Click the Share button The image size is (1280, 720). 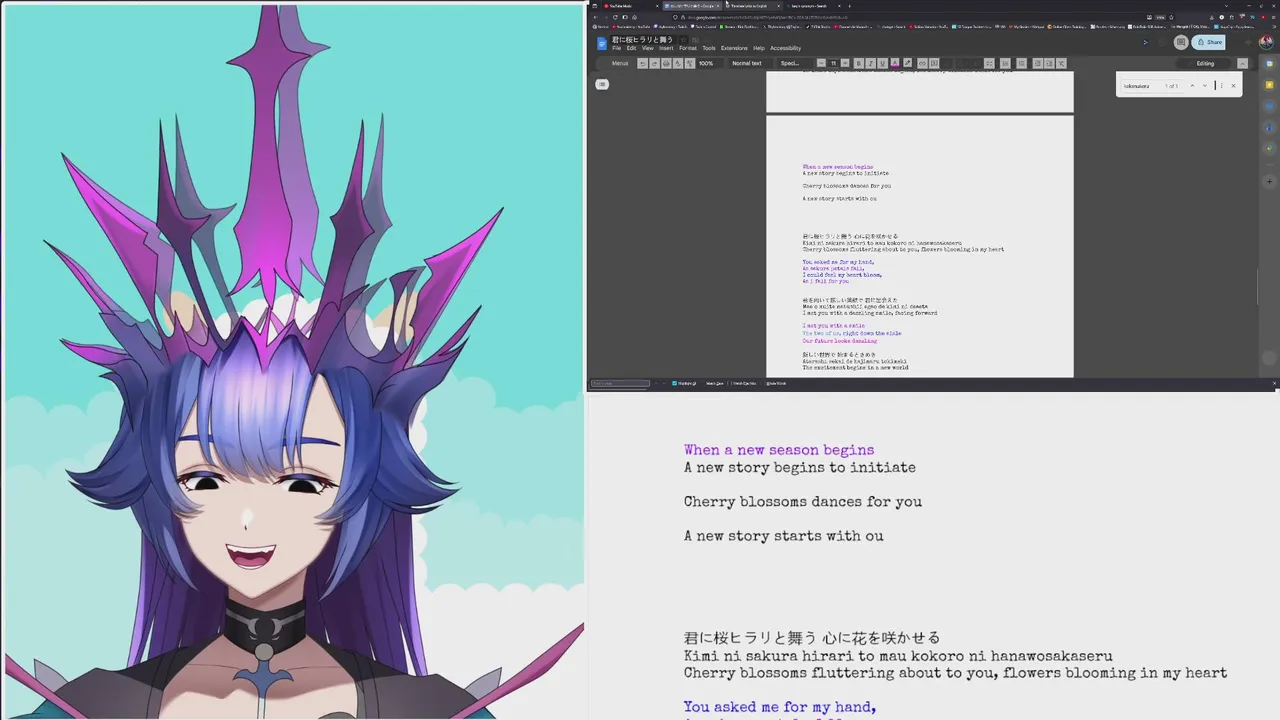(x=1208, y=42)
